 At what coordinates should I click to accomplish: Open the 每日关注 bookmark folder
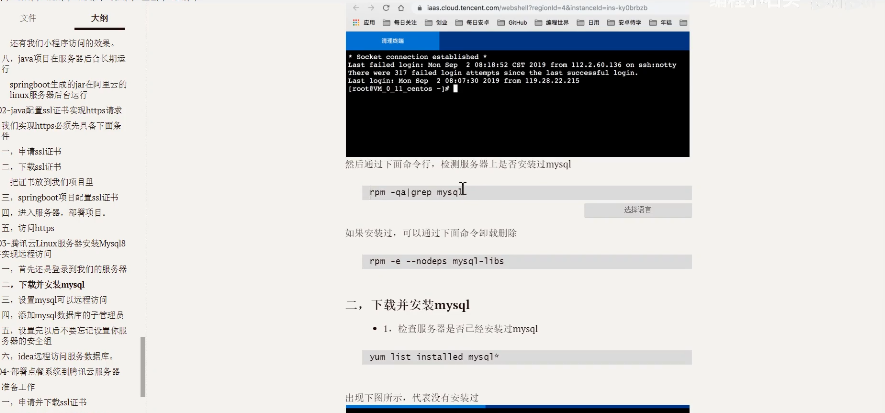coord(400,23)
